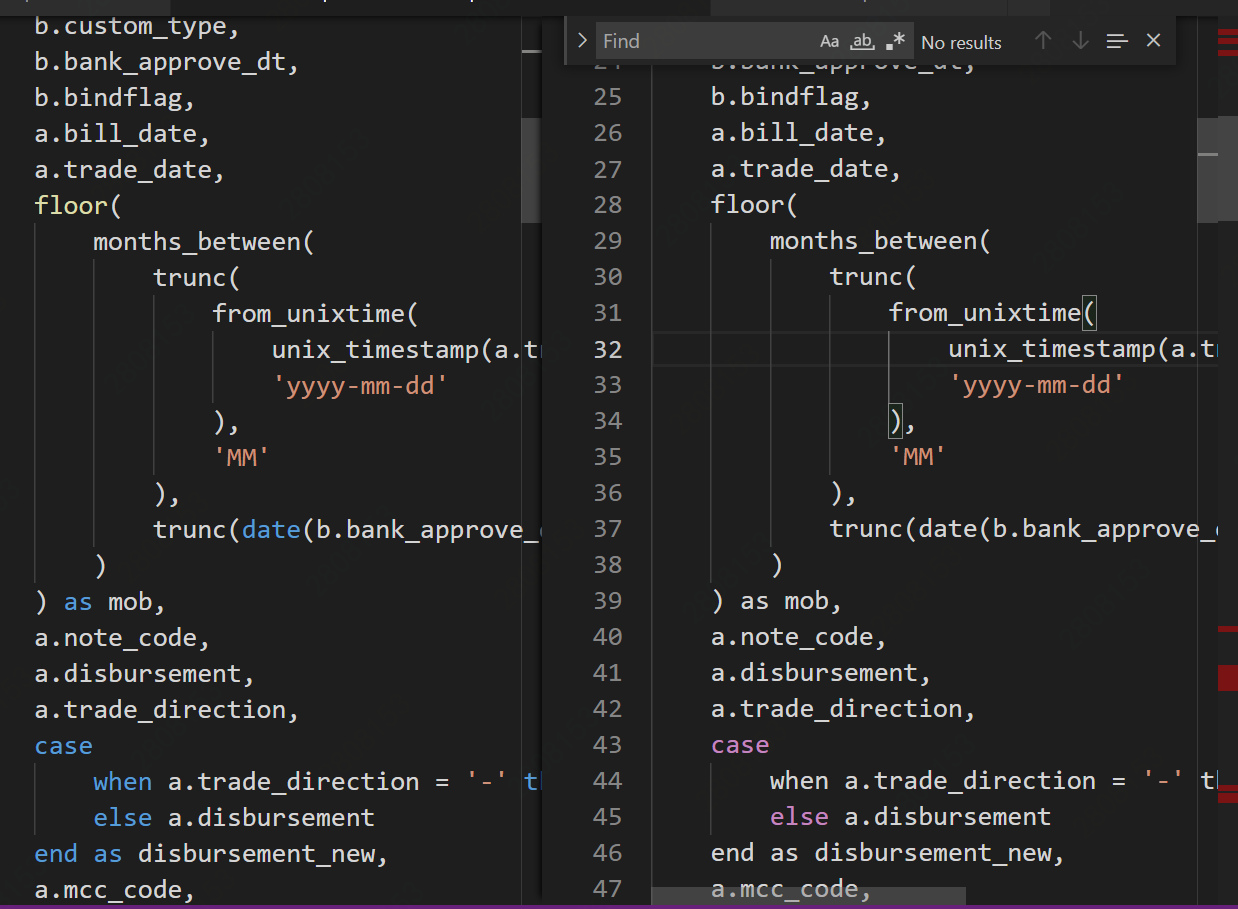Viewport: 1238px width, 909px height.
Task: Click line number 32 in the gutter
Action: (x=607, y=349)
